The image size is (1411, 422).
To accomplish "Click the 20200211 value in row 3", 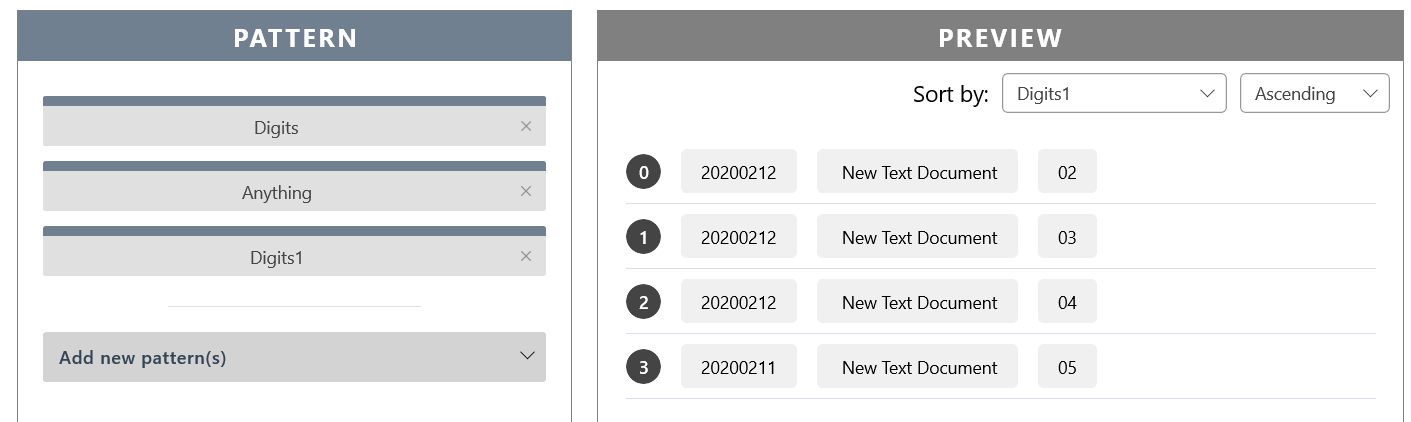I will click(739, 367).
